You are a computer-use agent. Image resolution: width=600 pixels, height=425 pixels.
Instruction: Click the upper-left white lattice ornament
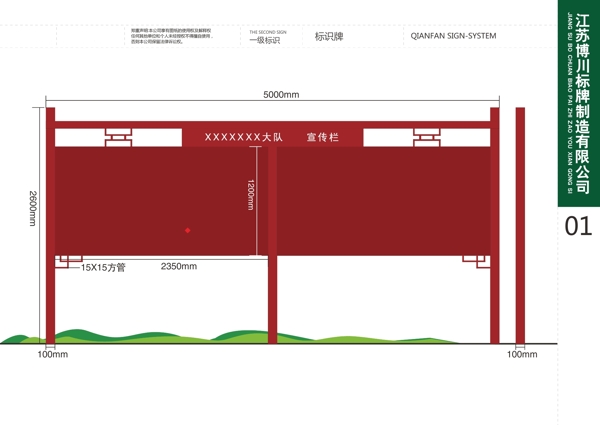click(x=119, y=136)
